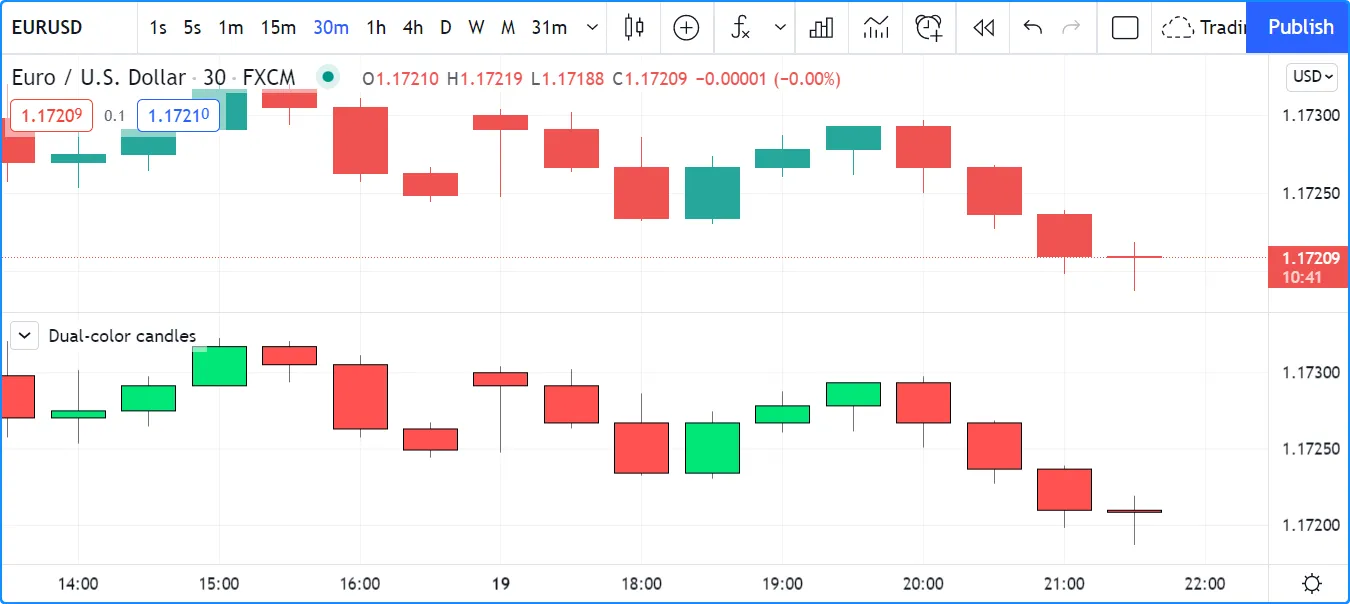Select the layout rectangle icon
Viewport: 1350px width, 604px height.
(1125, 27)
